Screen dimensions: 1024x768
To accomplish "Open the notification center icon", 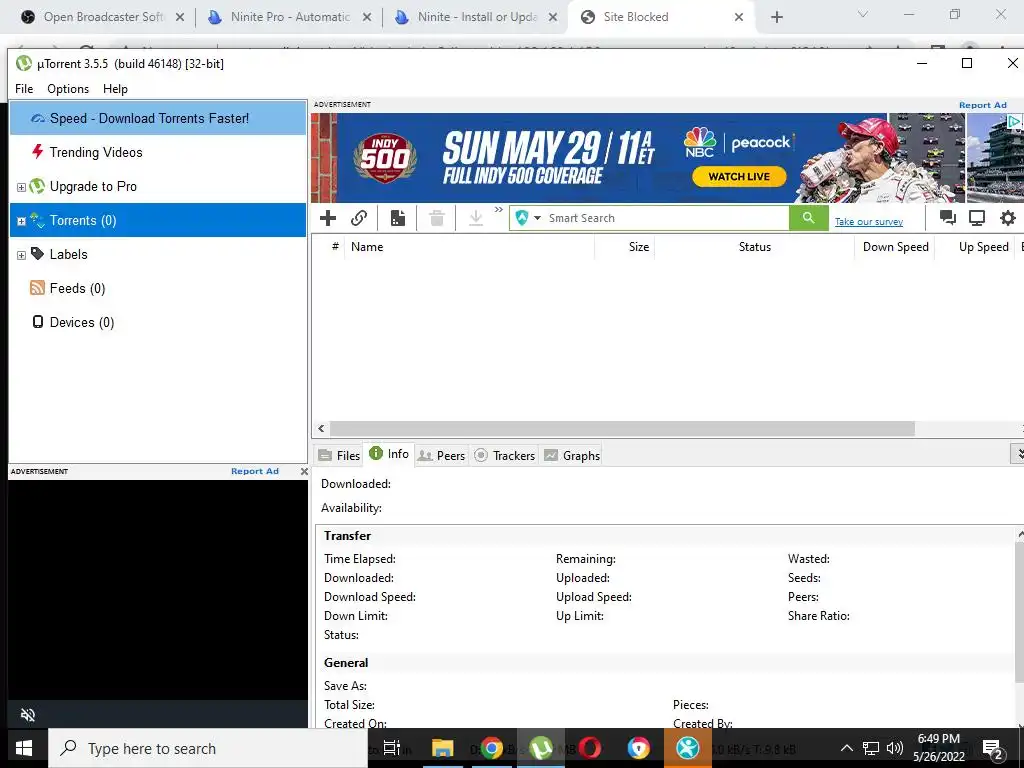I will click(992, 748).
